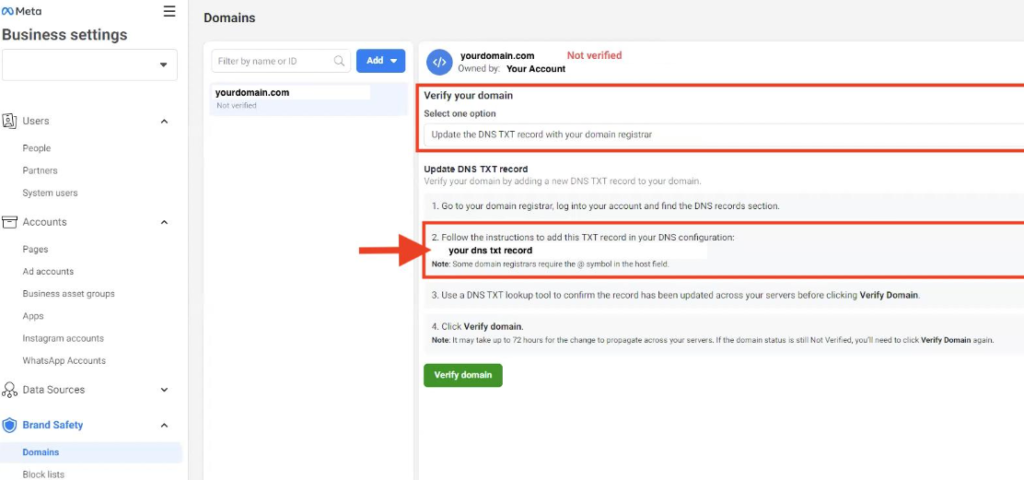Click the Brand Safety label
Image resolution: width=1024 pixels, height=480 pixels.
coord(53,425)
